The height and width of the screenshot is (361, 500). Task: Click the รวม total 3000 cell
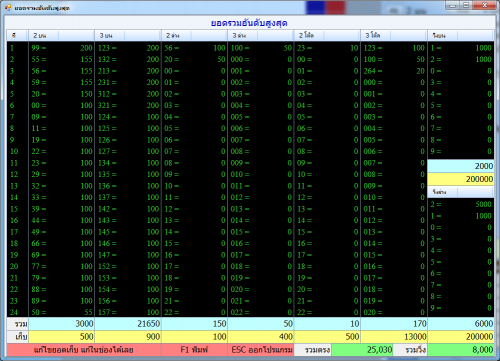tap(62, 324)
